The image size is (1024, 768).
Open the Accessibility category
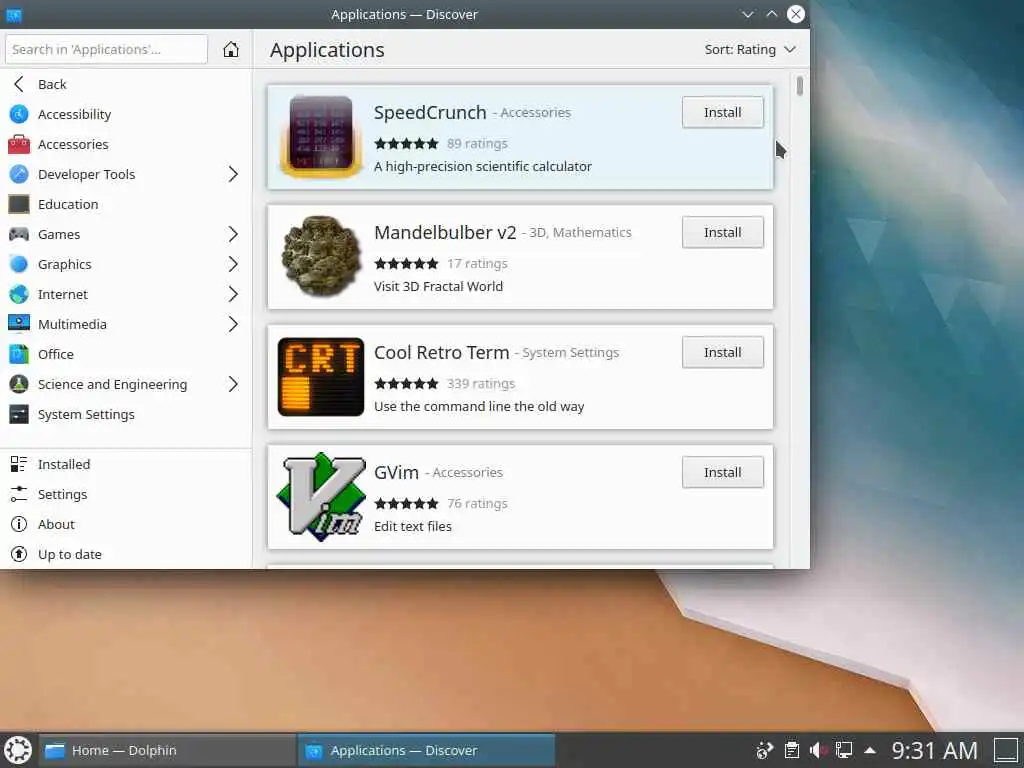125,114
